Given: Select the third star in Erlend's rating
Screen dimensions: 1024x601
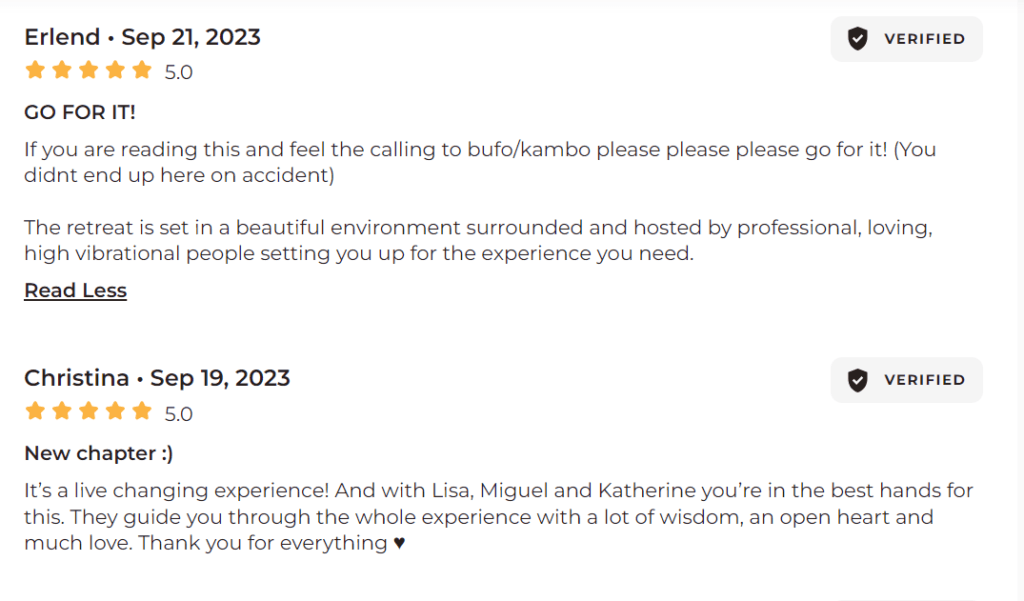Looking at the screenshot, I should 88,71.
